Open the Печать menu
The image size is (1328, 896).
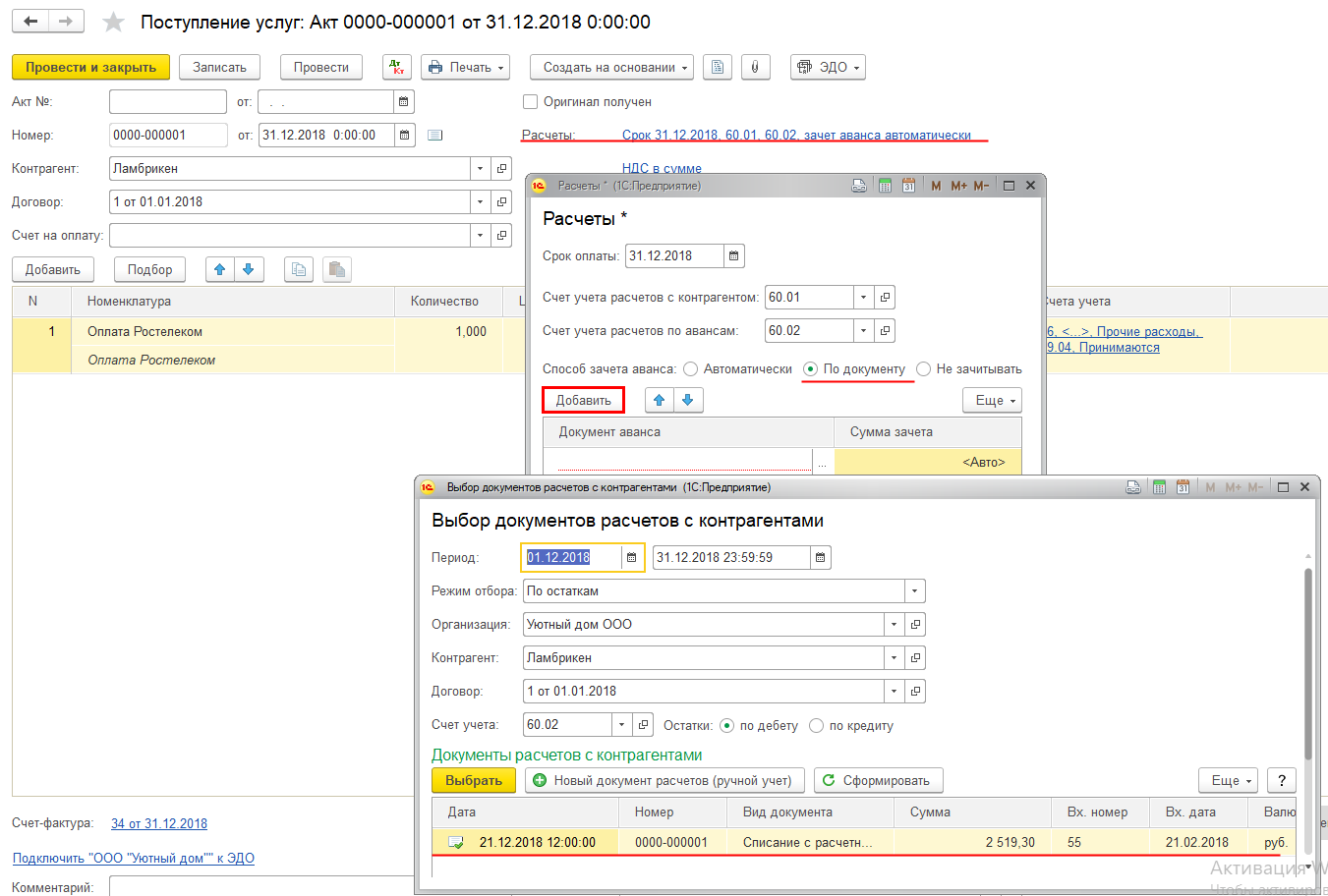pos(466,67)
